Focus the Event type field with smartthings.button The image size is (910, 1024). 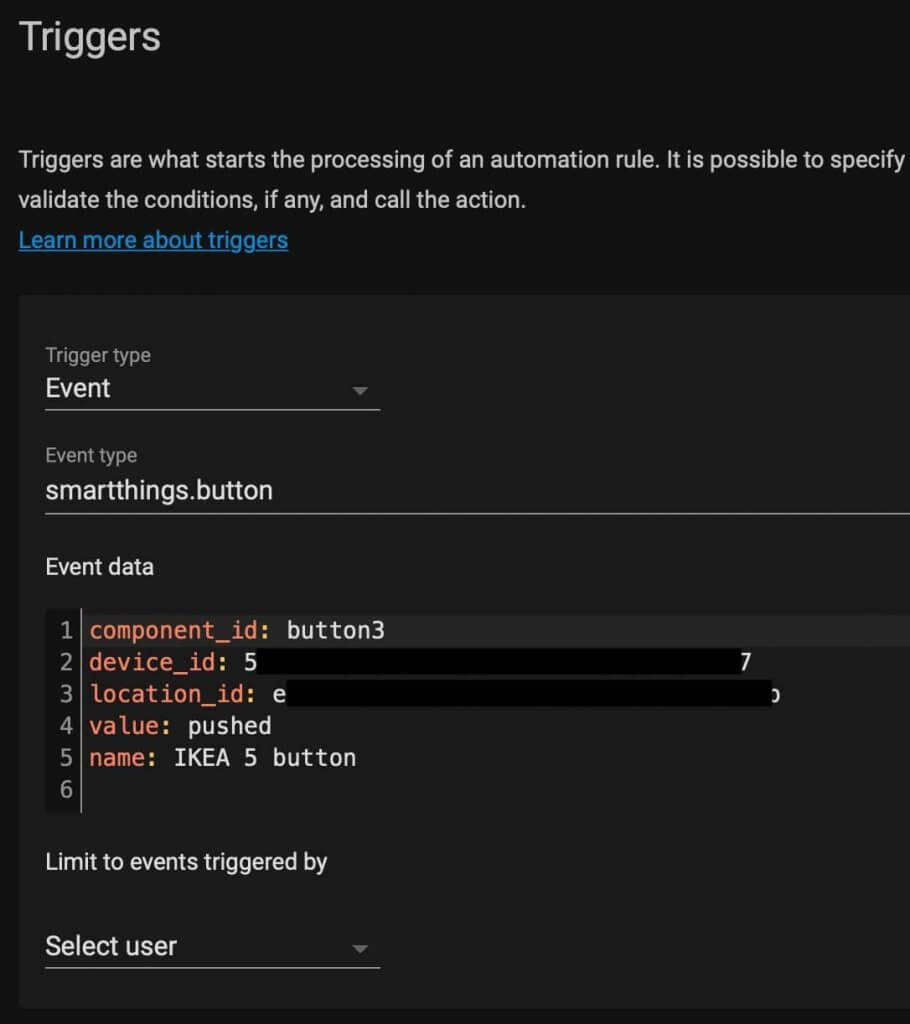[x=478, y=490]
